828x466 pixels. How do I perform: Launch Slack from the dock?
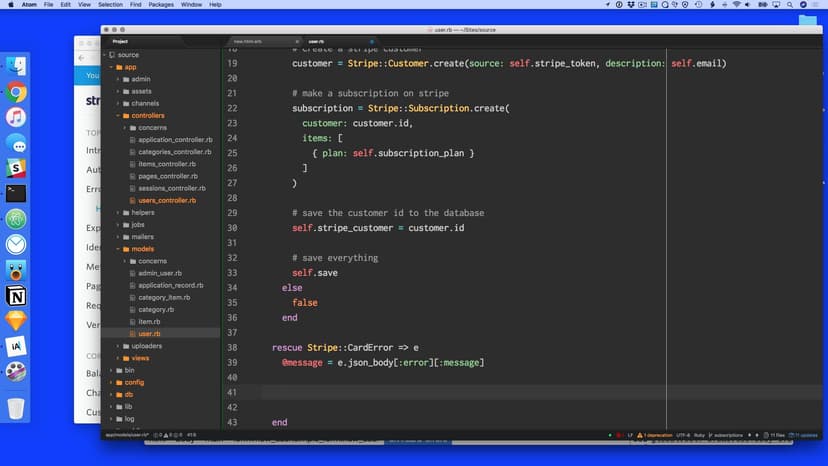tap(16, 168)
